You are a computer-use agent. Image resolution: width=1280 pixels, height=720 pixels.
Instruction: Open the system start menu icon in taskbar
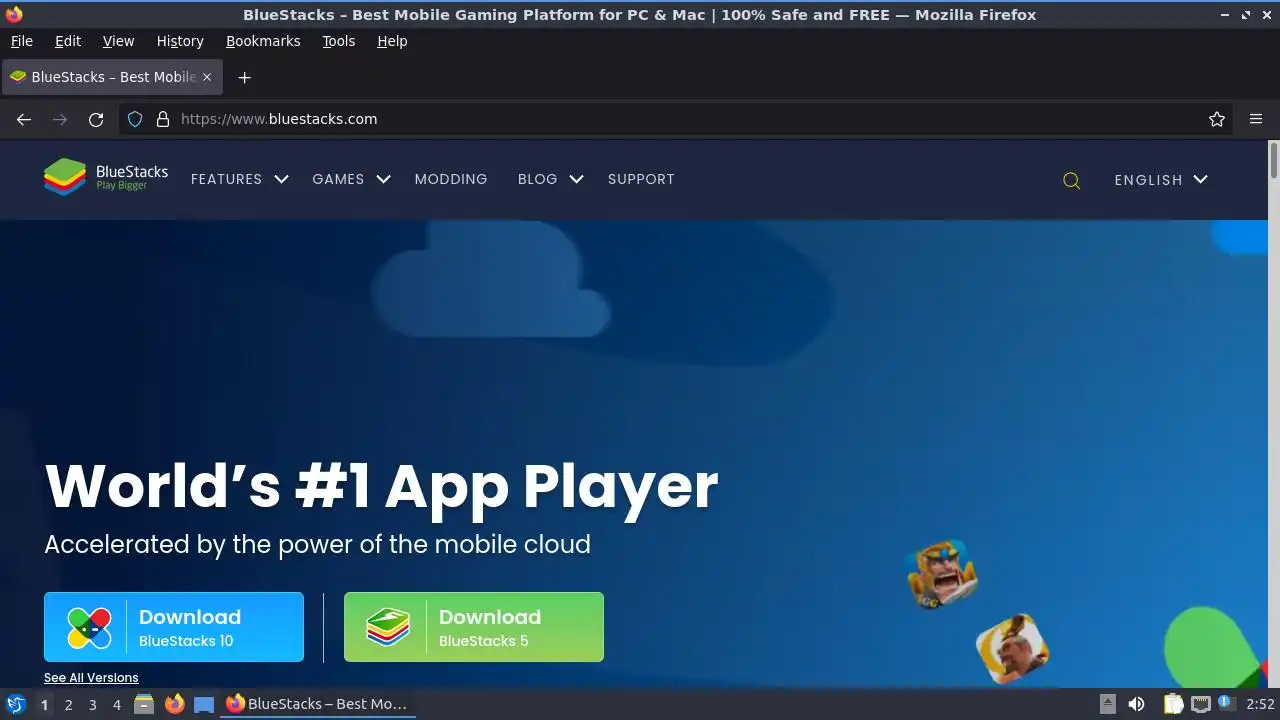click(15, 704)
